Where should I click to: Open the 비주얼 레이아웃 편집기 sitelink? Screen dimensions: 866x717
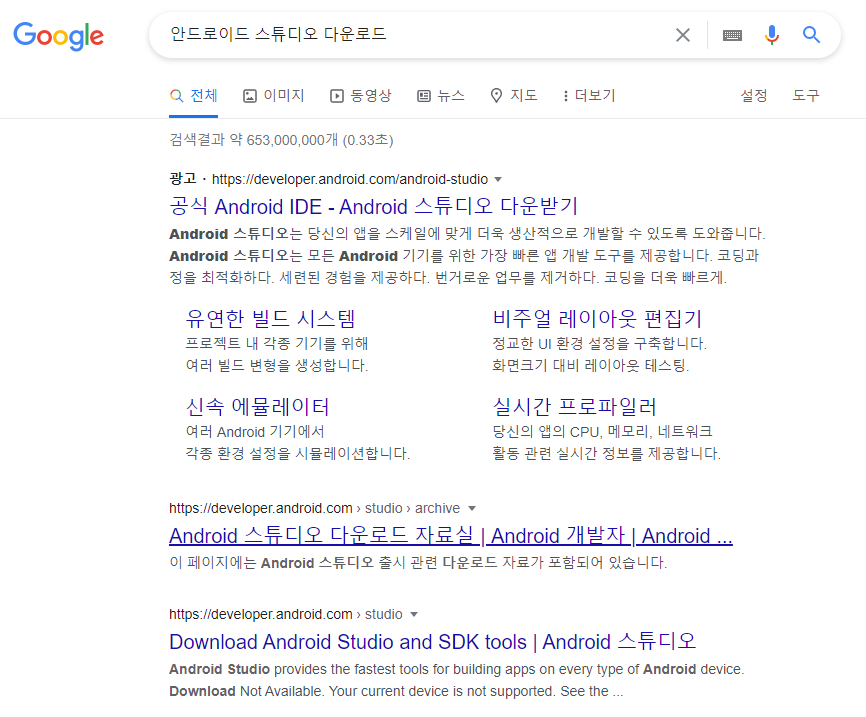pyautogui.click(x=597, y=319)
